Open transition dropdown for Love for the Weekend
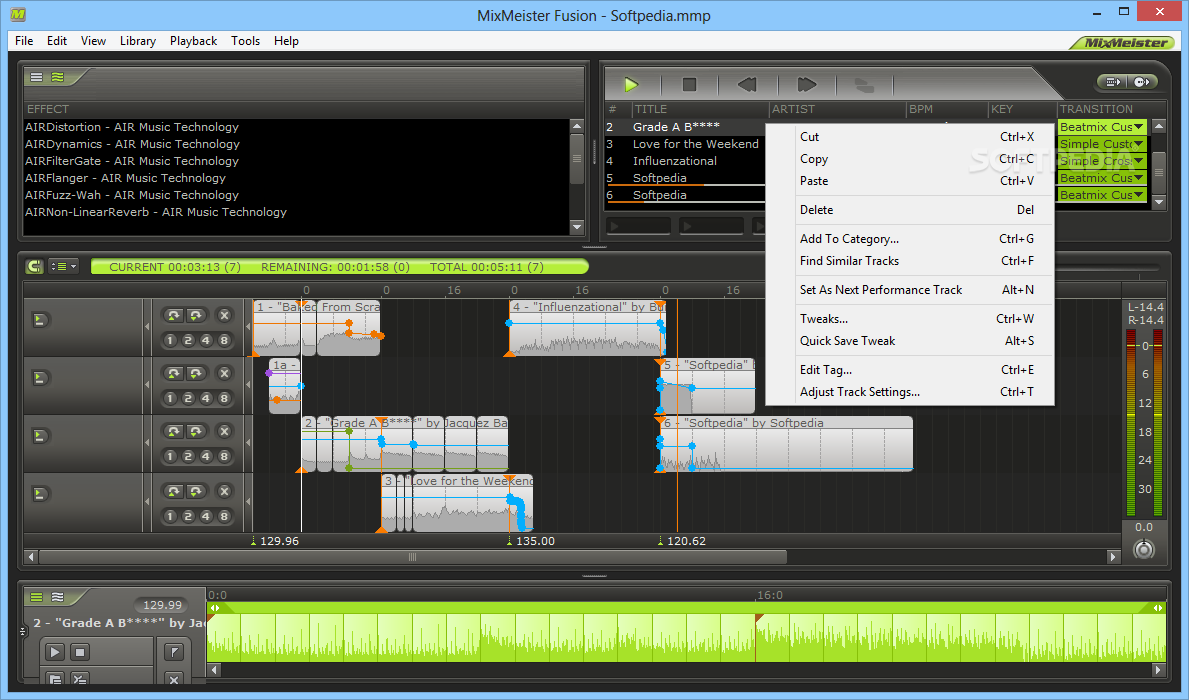 (x=1138, y=143)
